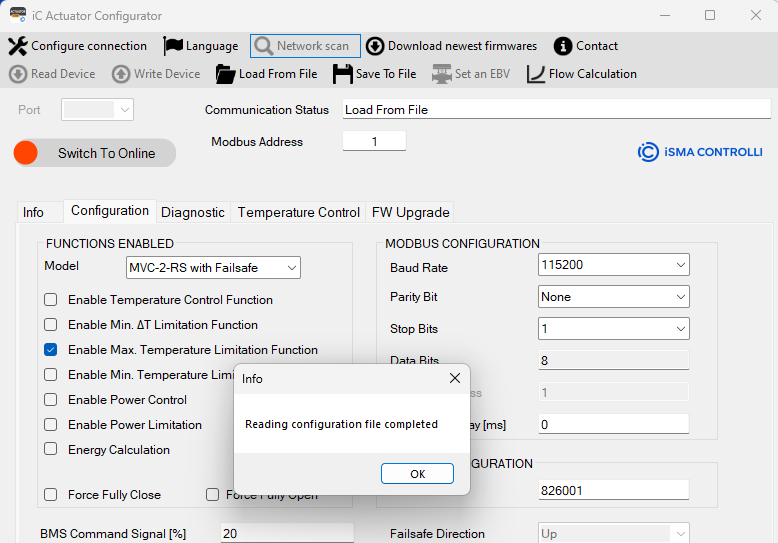Expand the Stop Bits dropdown
Image resolution: width=778 pixels, height=543 pixels.
[x=614, y=329]
